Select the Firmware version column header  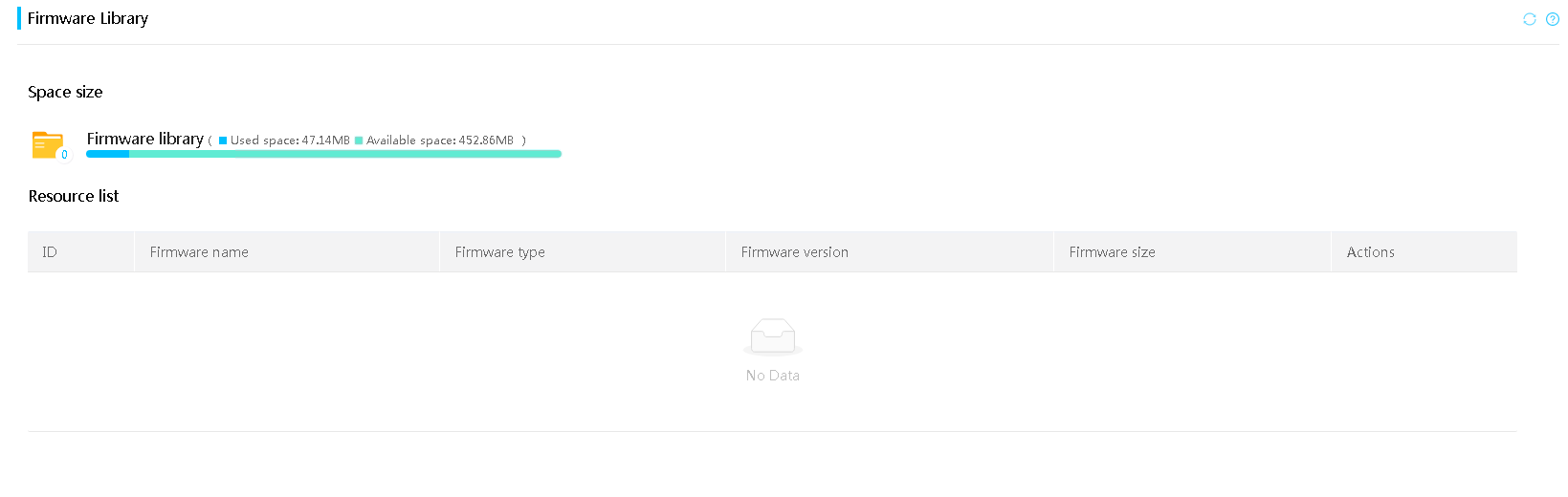tap(890, 252)
